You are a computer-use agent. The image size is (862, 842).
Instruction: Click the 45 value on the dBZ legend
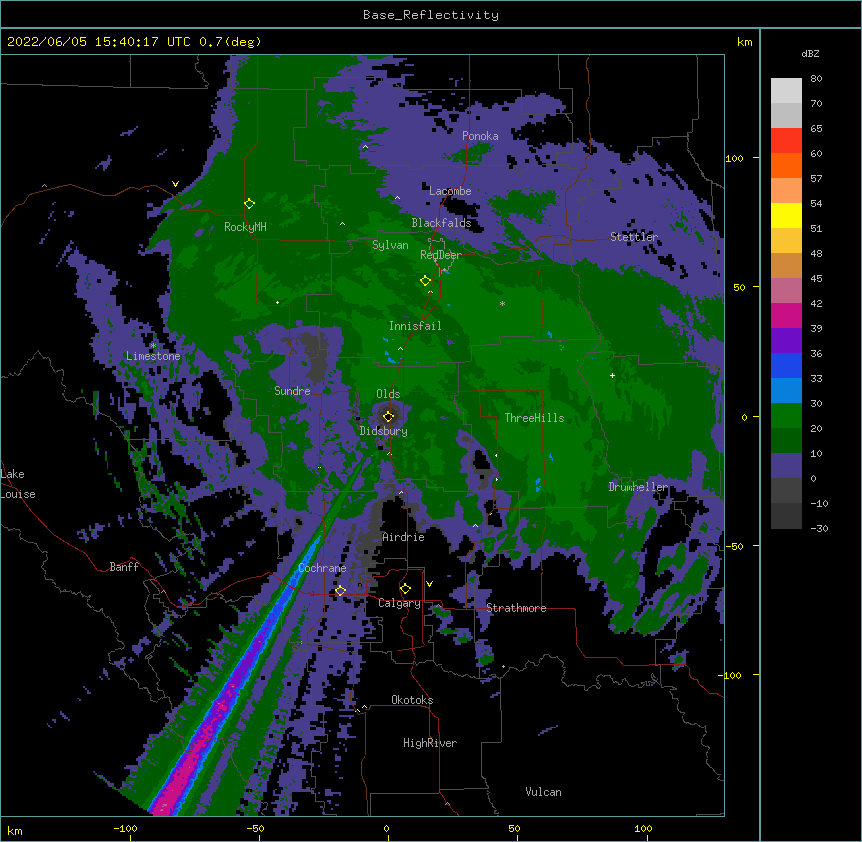(x=816, y=279)
